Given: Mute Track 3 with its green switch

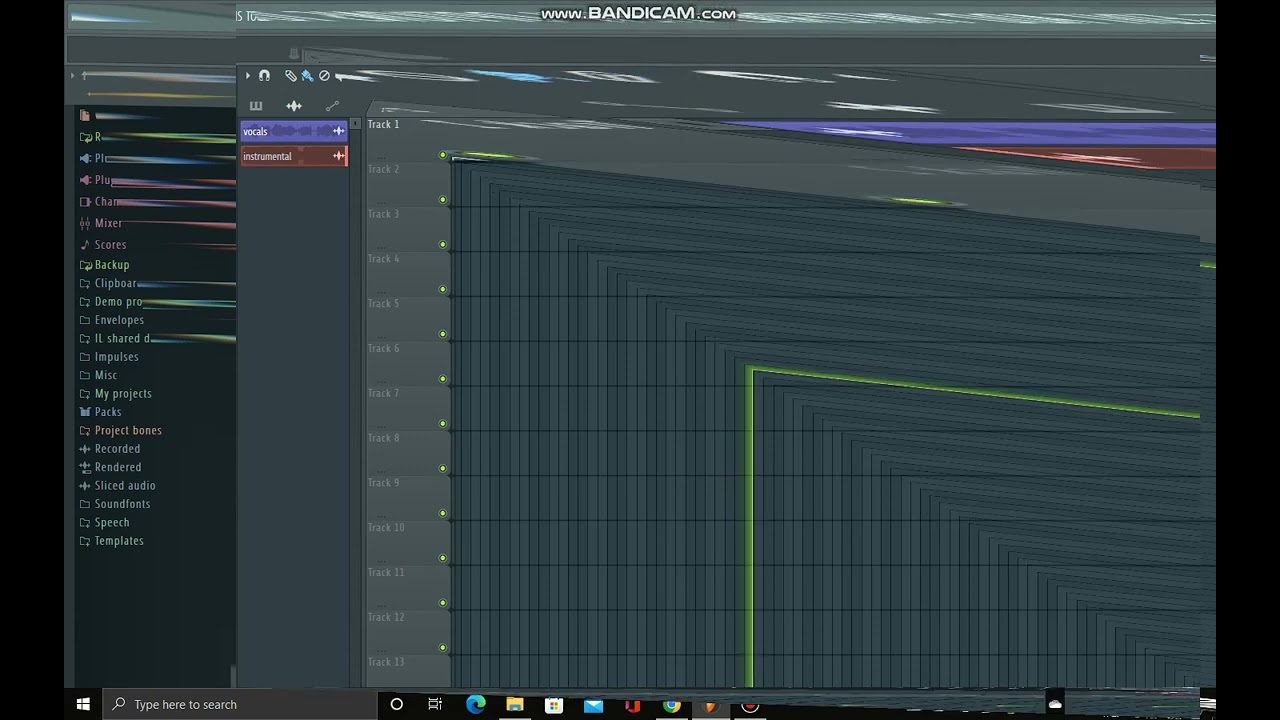Looking at the screenshot, I should [x=443, y=245].
